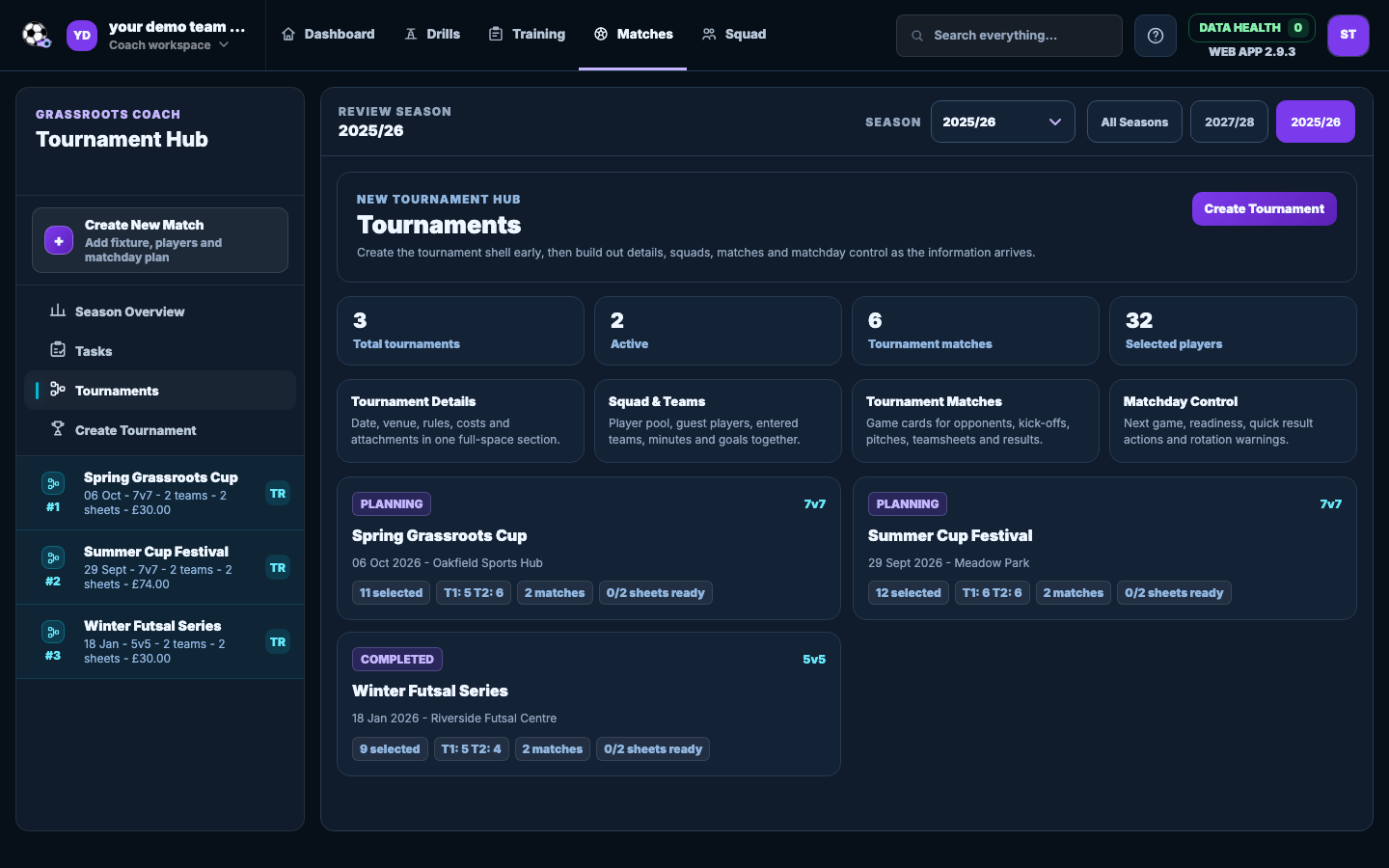This screenshot has width=1389, height=868.
Task: Open the ST user avatar
Action: tap(1348, 36)
